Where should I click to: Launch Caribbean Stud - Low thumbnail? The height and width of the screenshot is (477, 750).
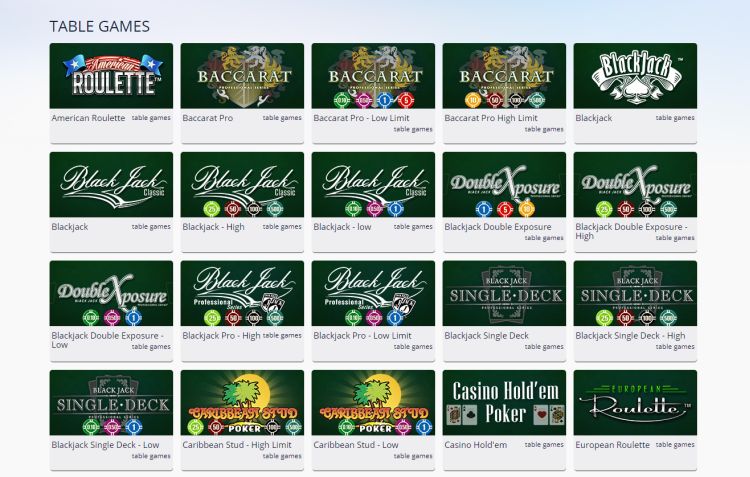pos(373,402)
